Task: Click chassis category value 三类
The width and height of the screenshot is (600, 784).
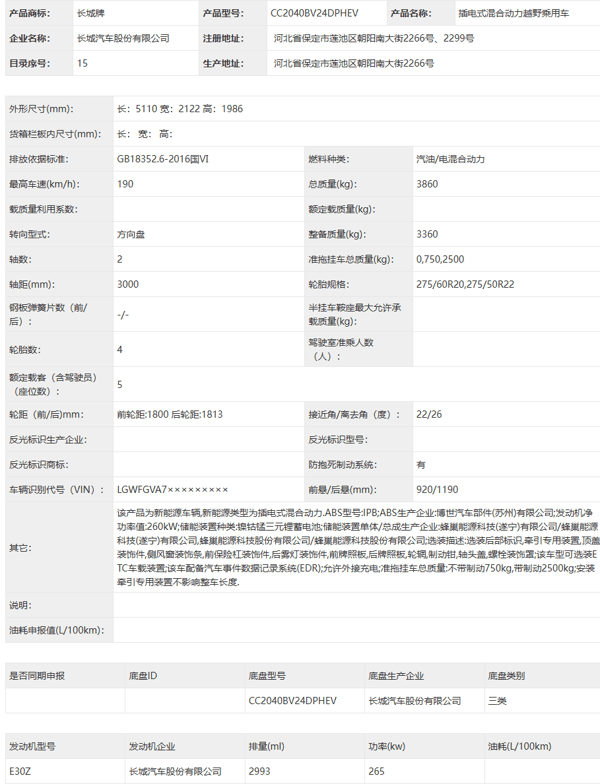Action: click(497, 701)
